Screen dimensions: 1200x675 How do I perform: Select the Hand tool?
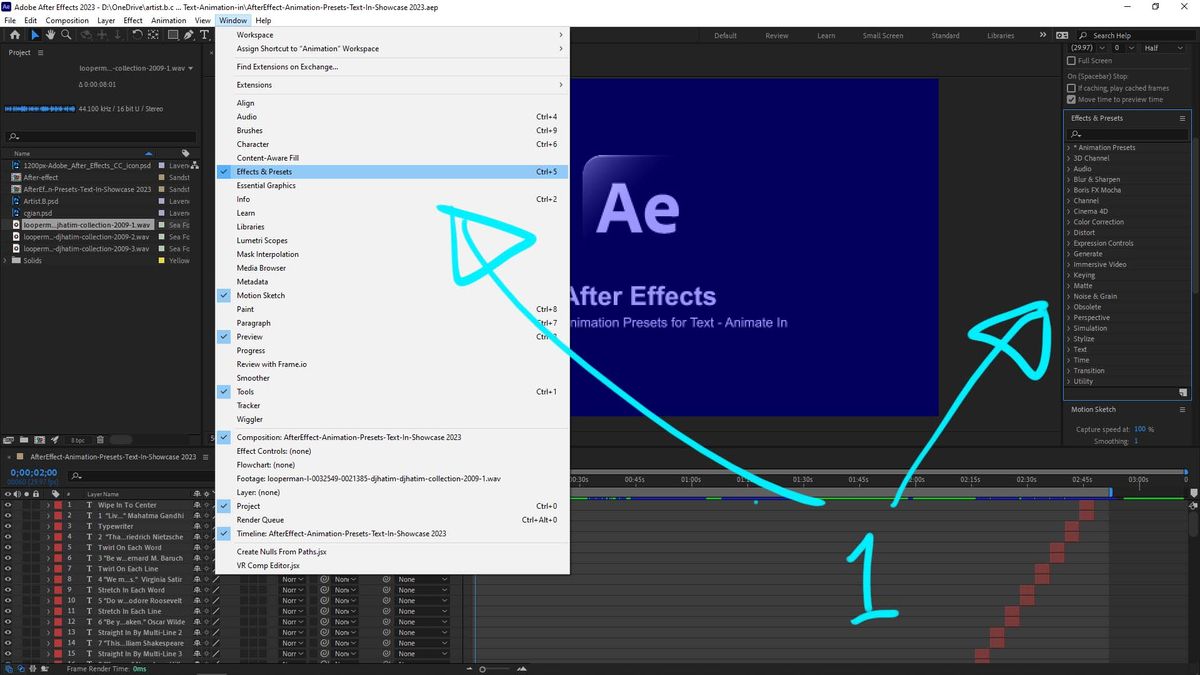pos(52,34)
